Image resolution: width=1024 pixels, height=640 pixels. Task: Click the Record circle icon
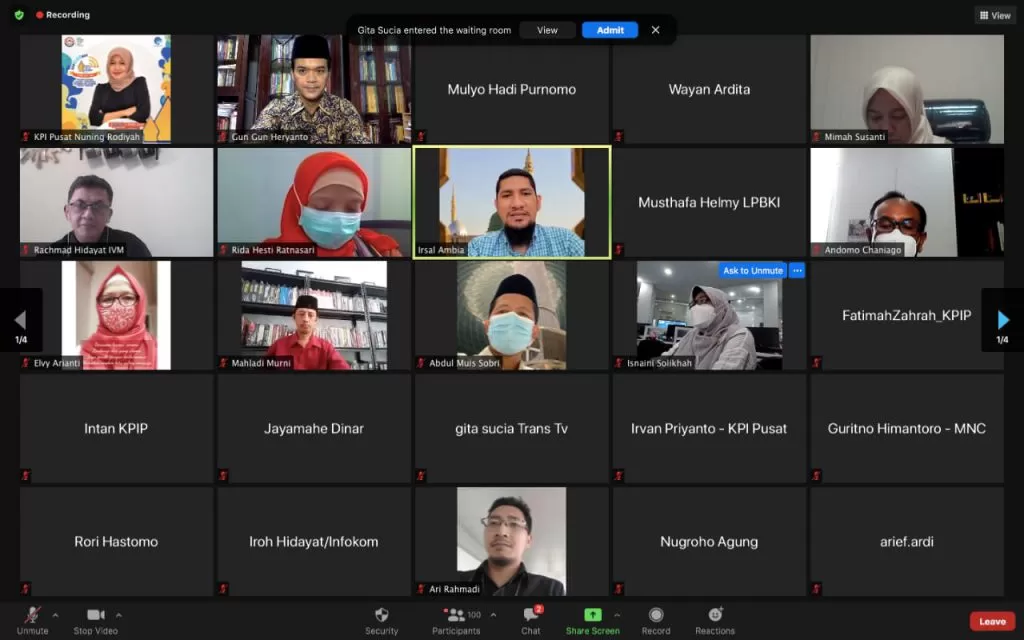pos(656,615)
